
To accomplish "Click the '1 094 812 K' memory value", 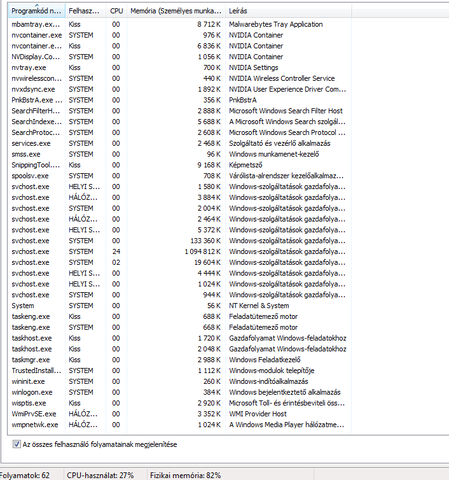I will pyautogui.click(x=203, y=252).
